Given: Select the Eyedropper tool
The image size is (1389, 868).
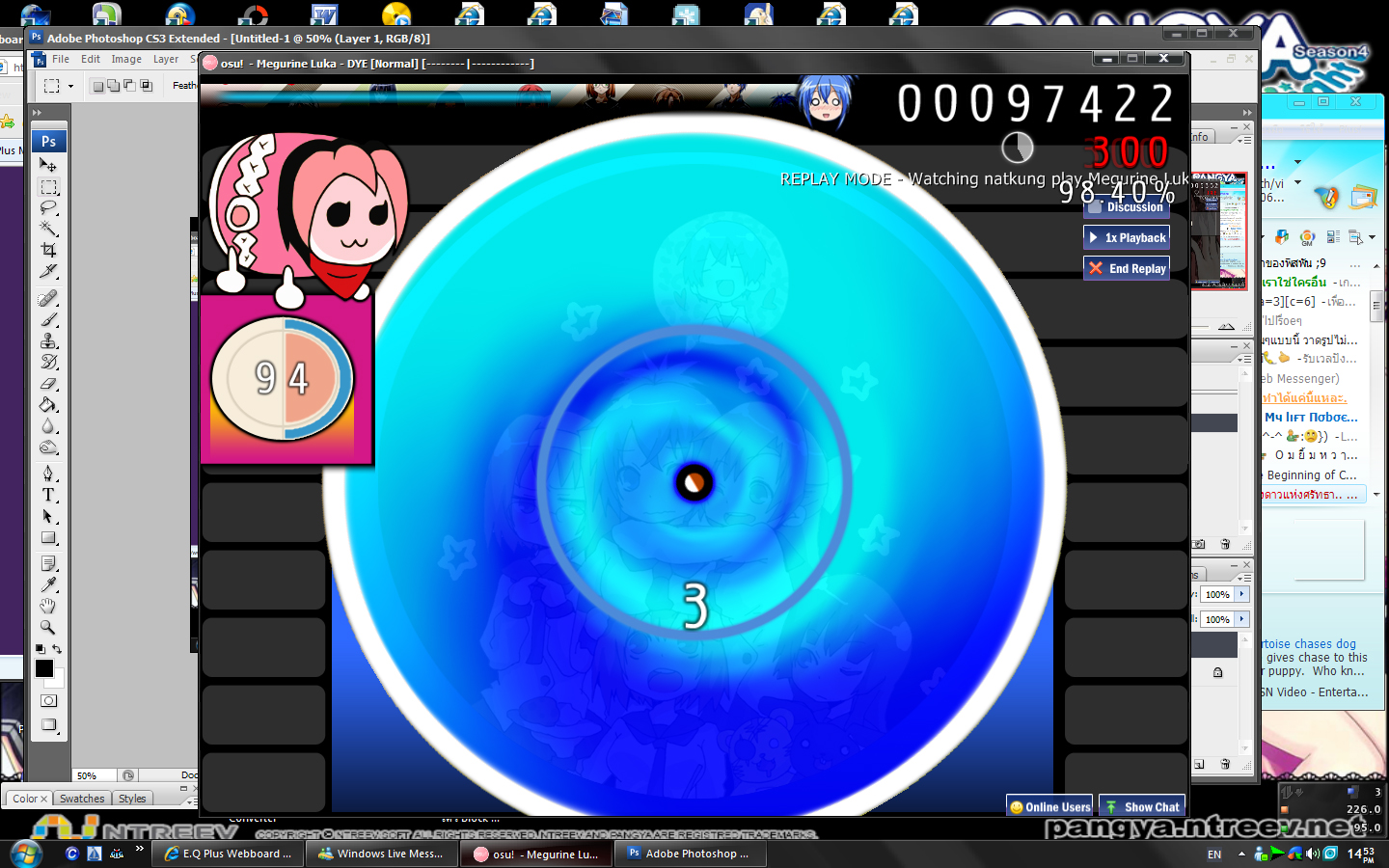Looking at the screenshot, I should [x=48, y=584].
